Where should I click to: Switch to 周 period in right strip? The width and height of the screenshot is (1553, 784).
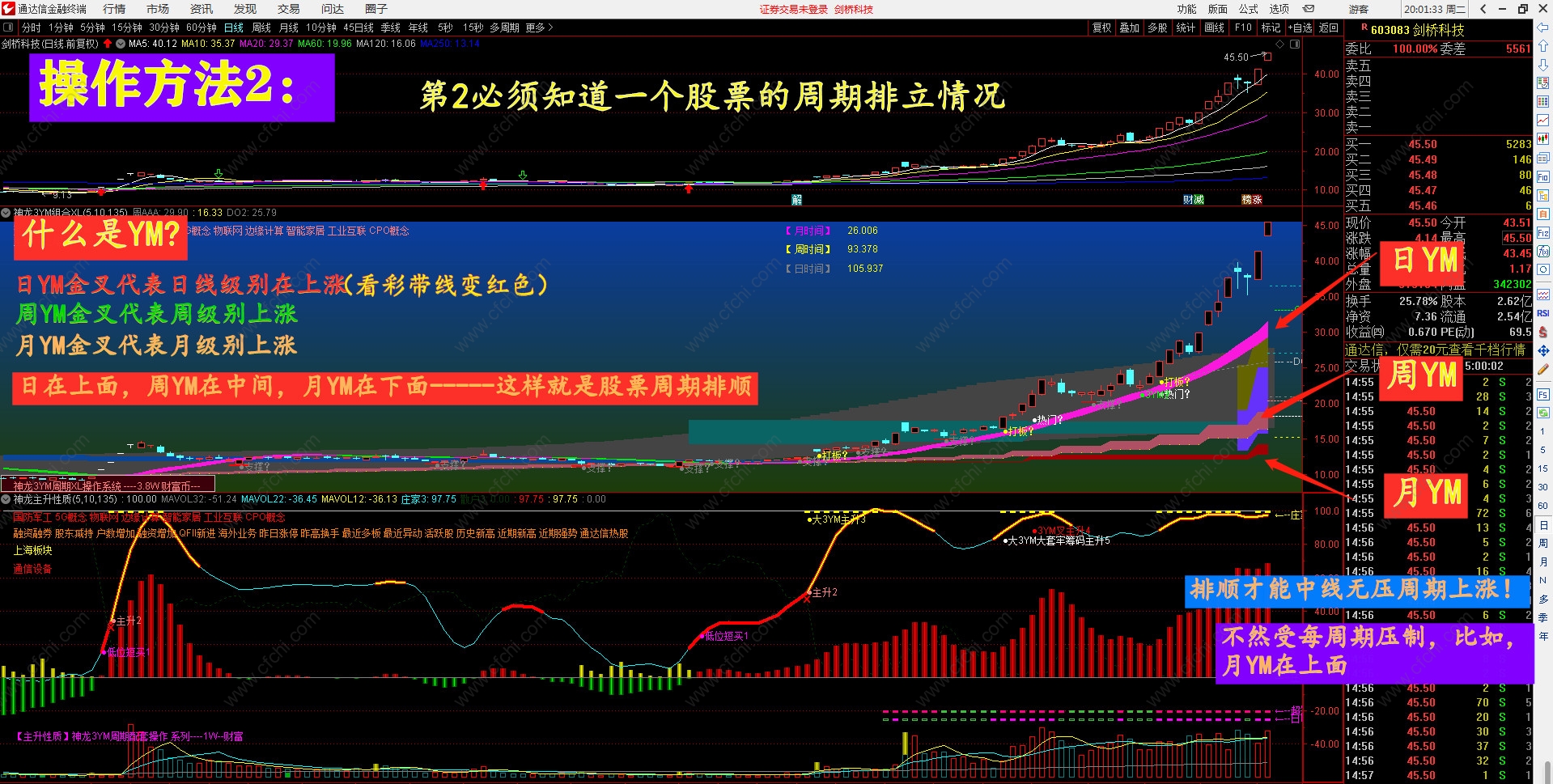point(1543,544)
